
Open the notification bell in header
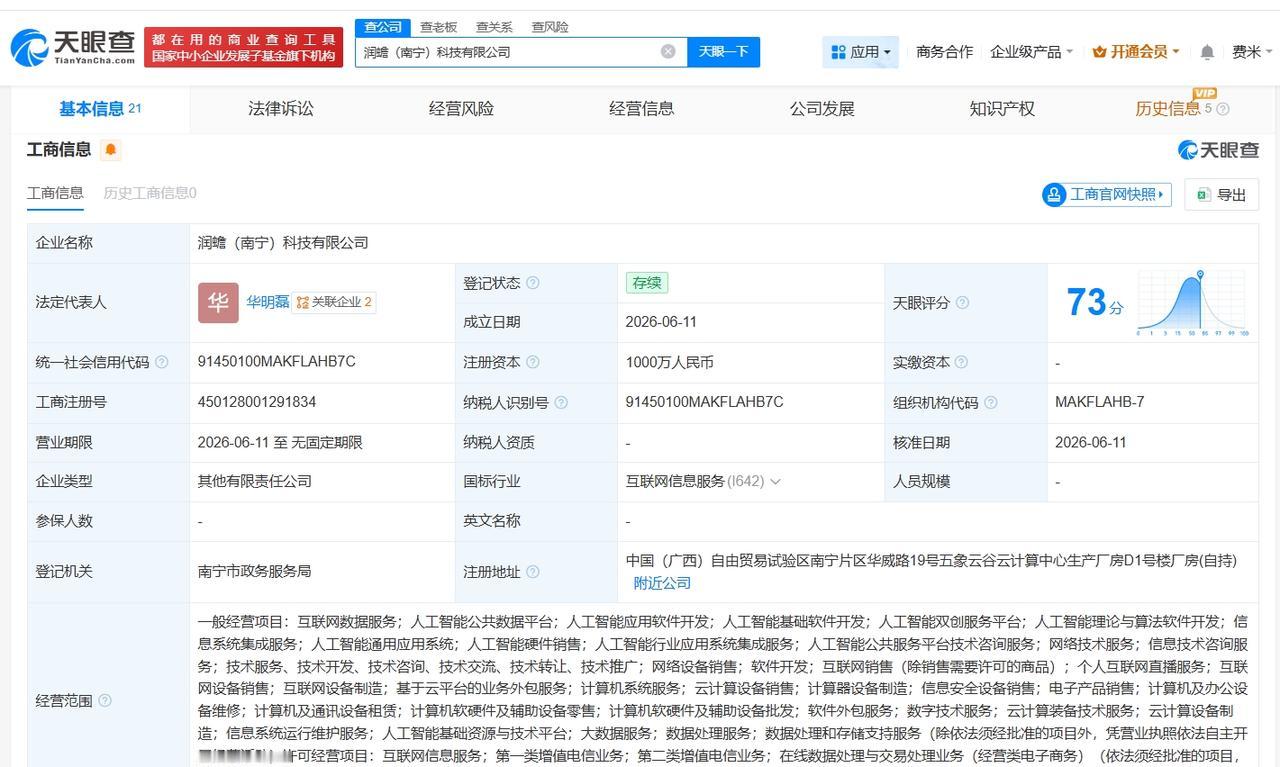[1207, 51]
